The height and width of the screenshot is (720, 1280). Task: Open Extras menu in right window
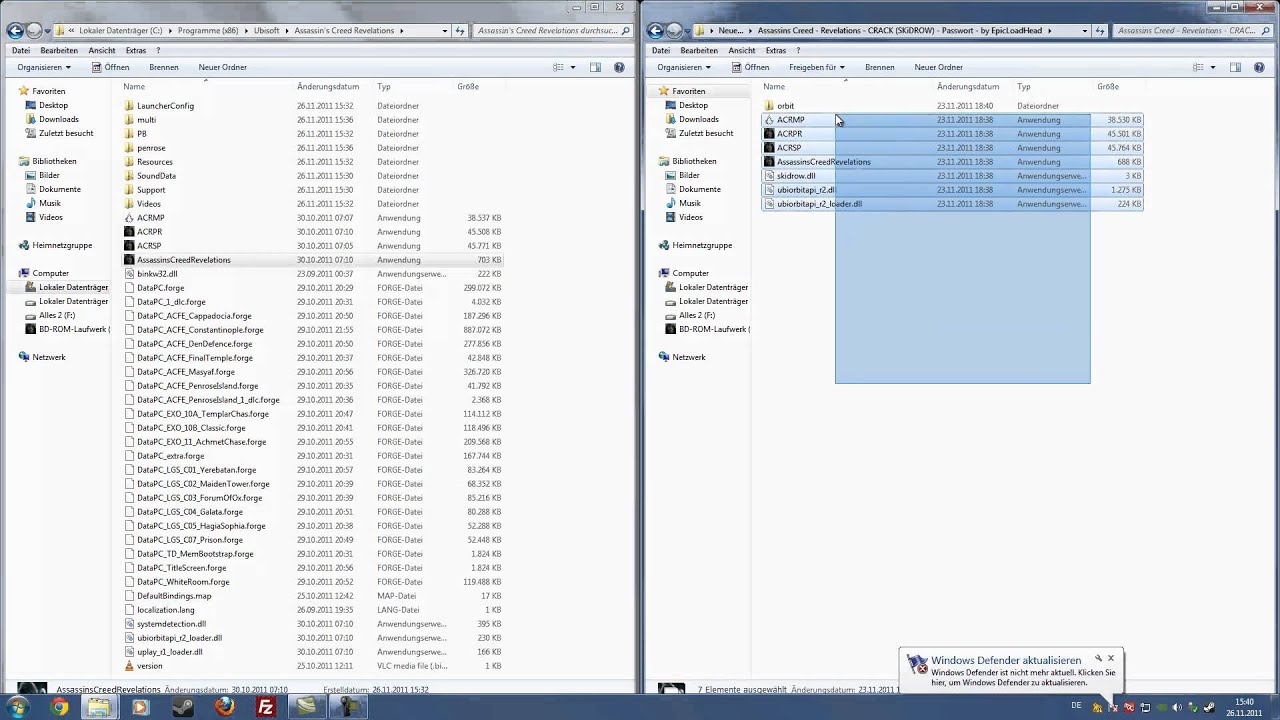tap(776, 50)
